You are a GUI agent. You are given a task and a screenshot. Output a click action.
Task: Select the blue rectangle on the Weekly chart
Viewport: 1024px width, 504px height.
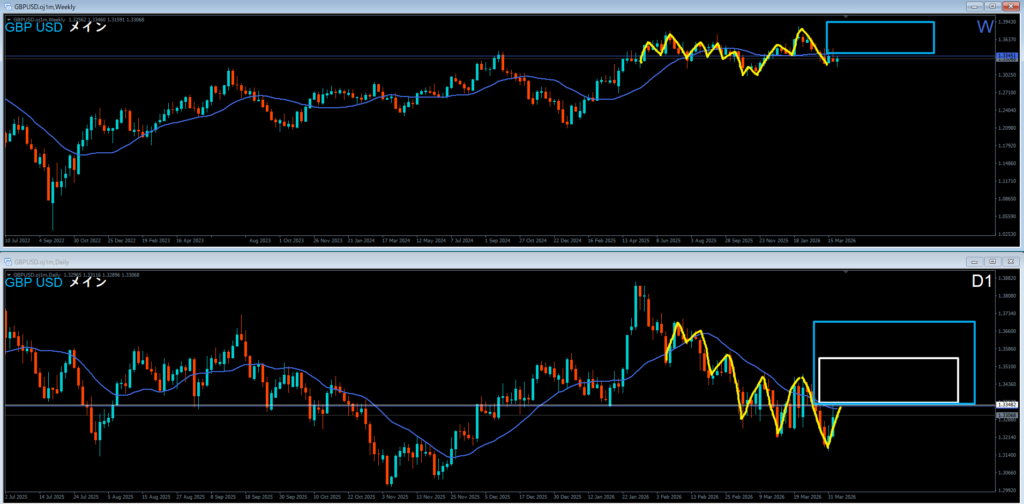[x=880, y=22]
